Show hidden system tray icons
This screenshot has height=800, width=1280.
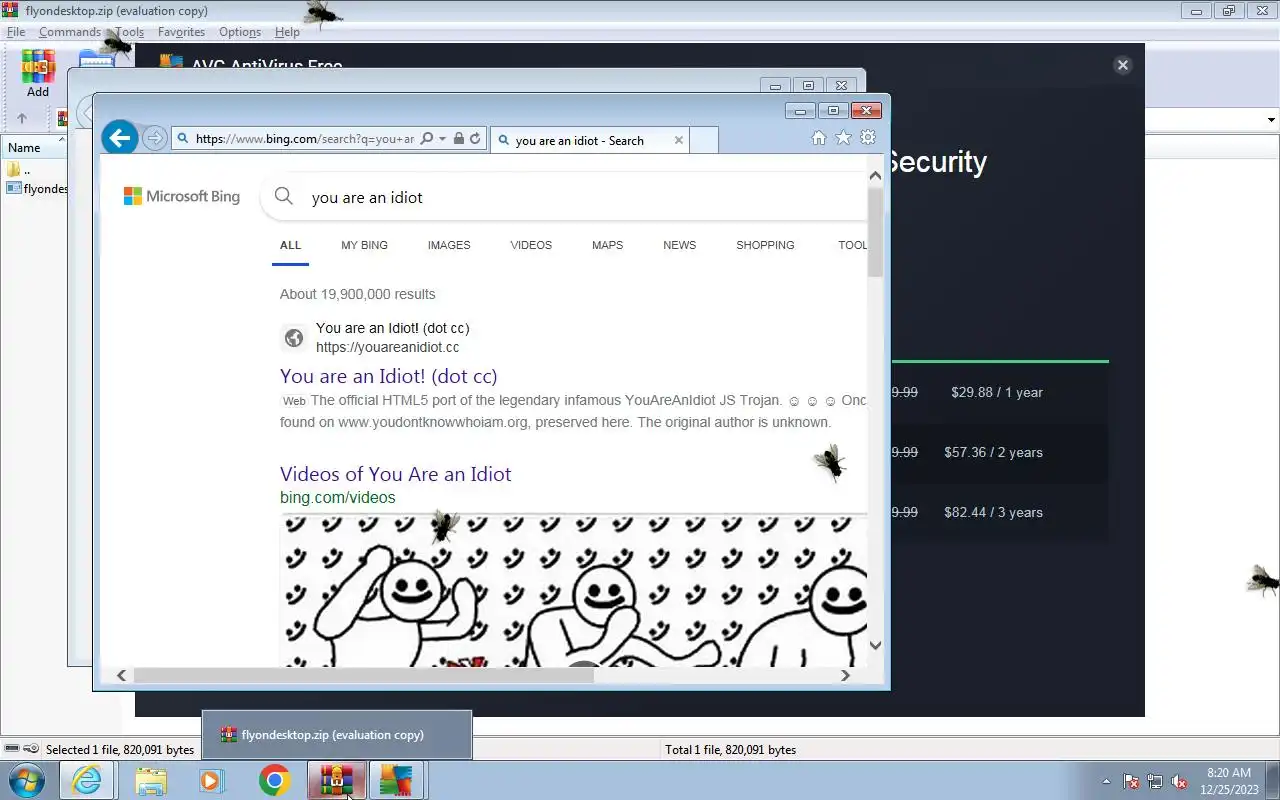tap(1106, 781)
